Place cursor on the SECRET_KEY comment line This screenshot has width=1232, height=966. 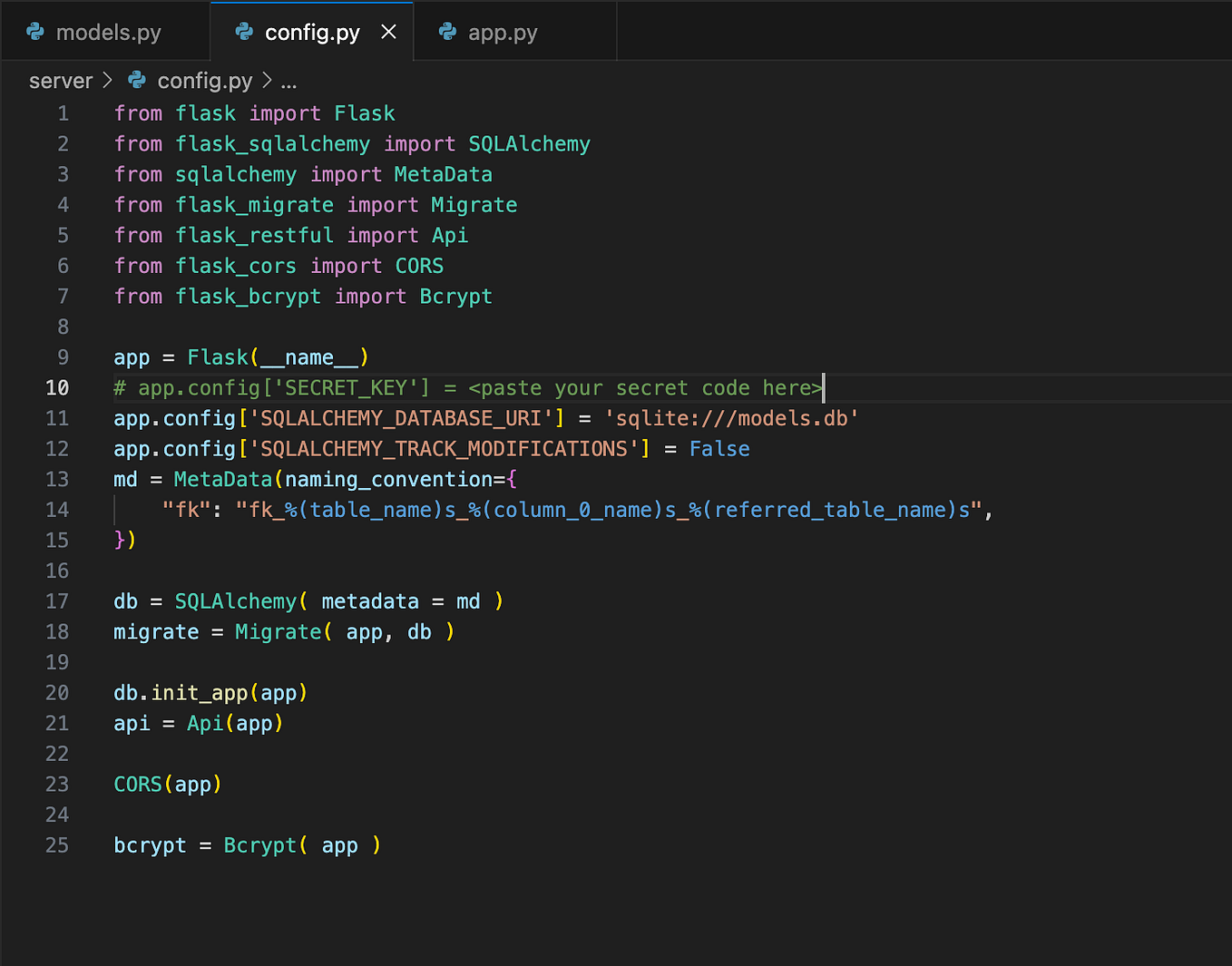pyautogui.click(x=454, y=387)
